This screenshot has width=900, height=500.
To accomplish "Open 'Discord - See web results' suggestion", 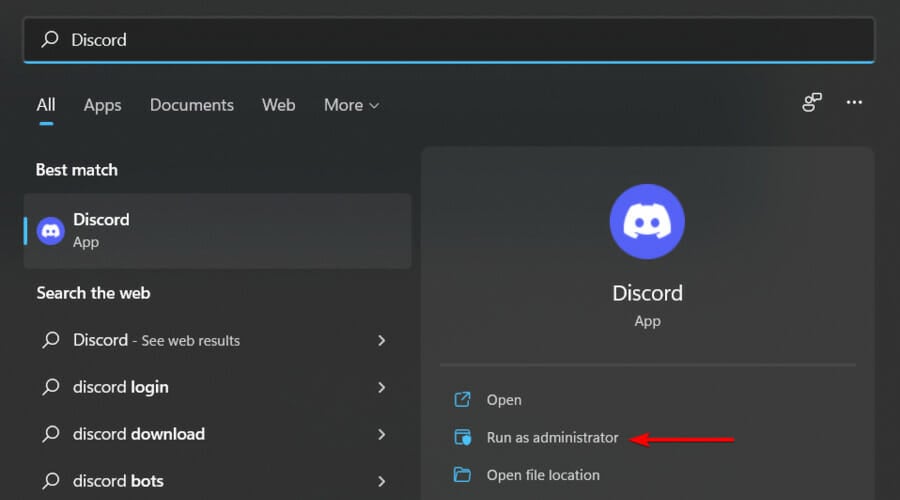I will (218, 340).
